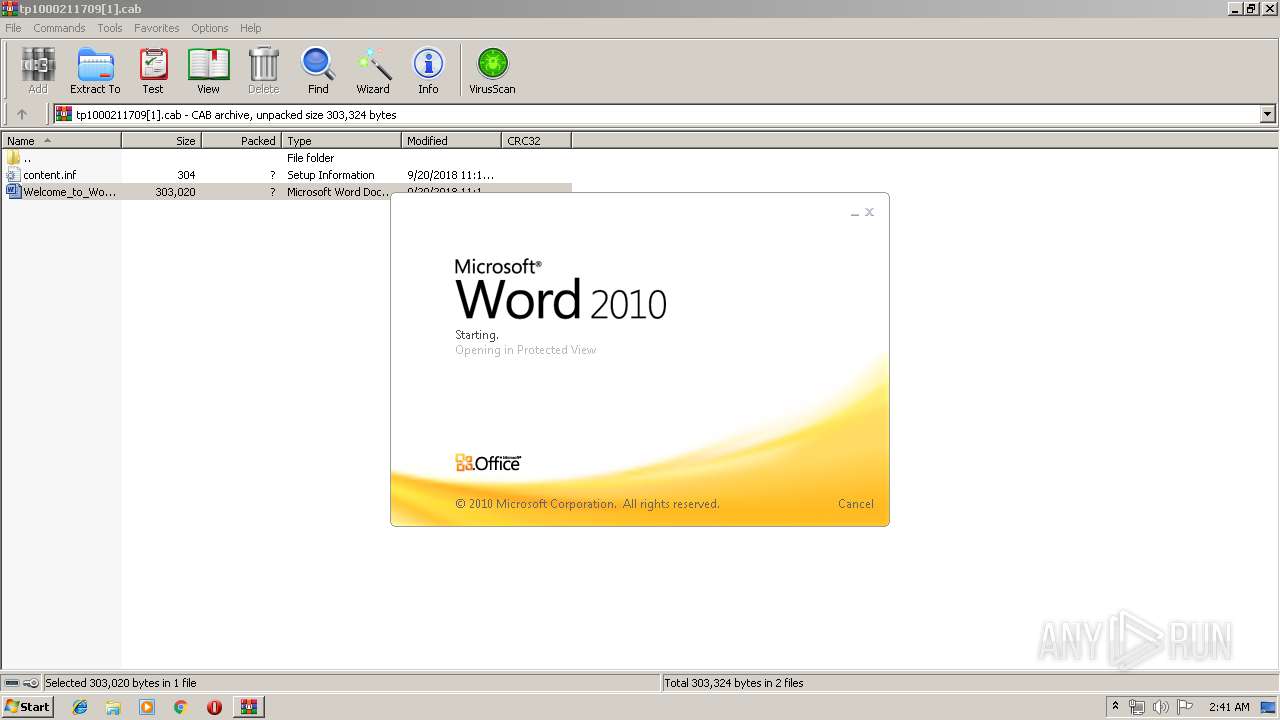
Task: Open the Windows Start menu
Action: (27, 707)
